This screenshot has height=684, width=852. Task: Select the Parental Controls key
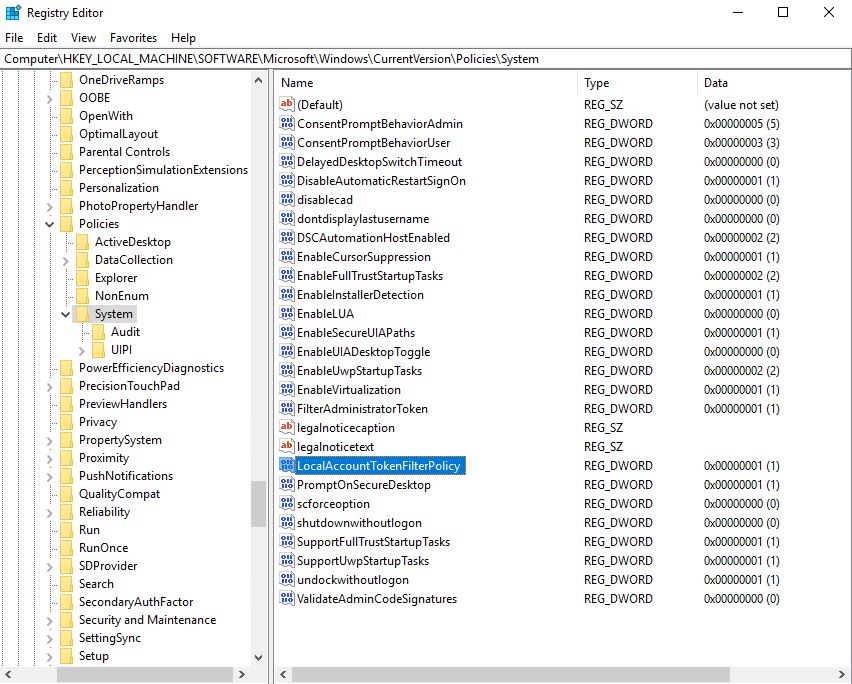pyautogui.click(x=124, y=152)
